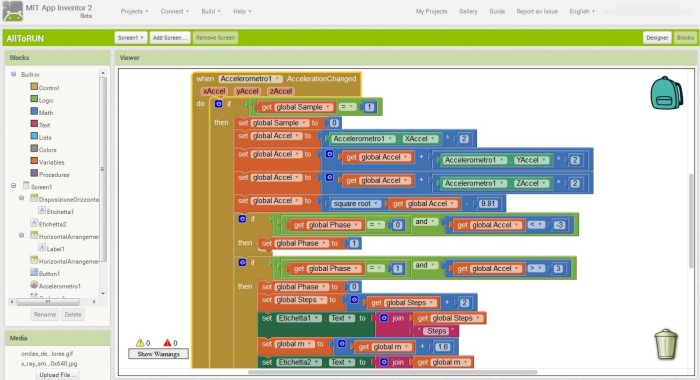
Task: Open the English language dropdown
Action: 582,12
